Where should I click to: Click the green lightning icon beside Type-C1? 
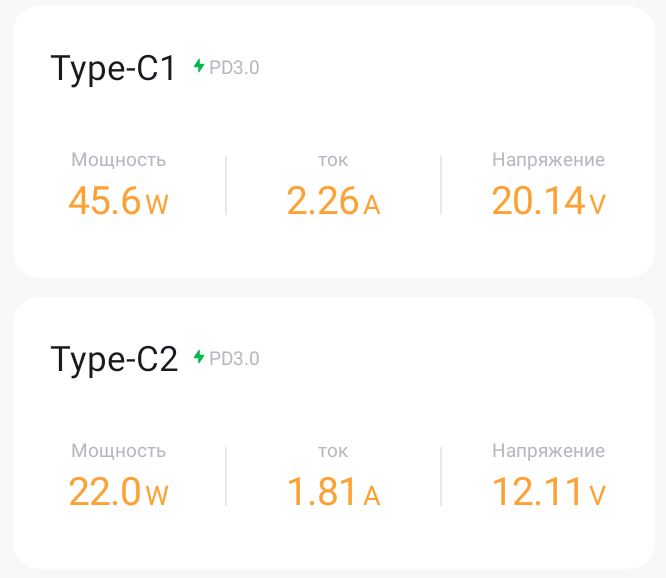pos(199,67)
